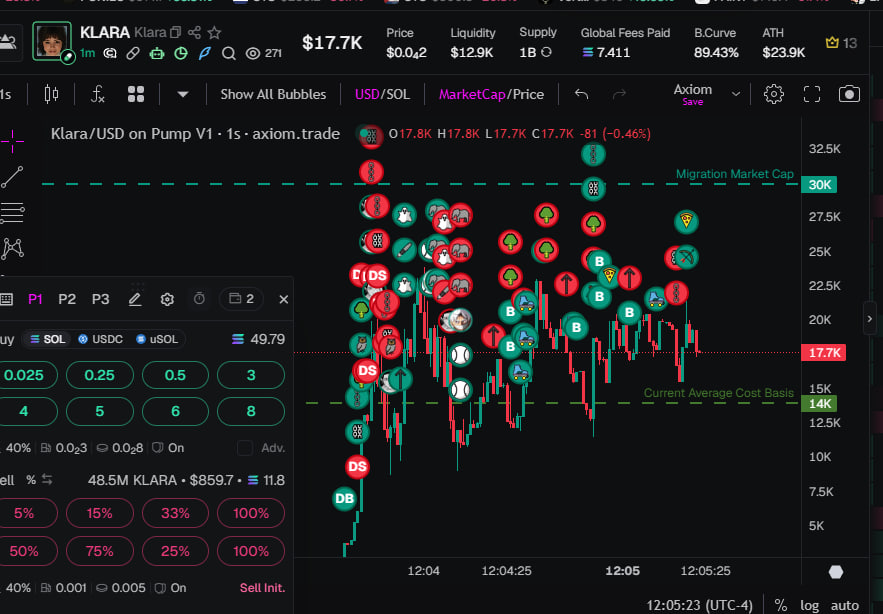
Task: Toggle the auto scale button
Action: (845, 606)
